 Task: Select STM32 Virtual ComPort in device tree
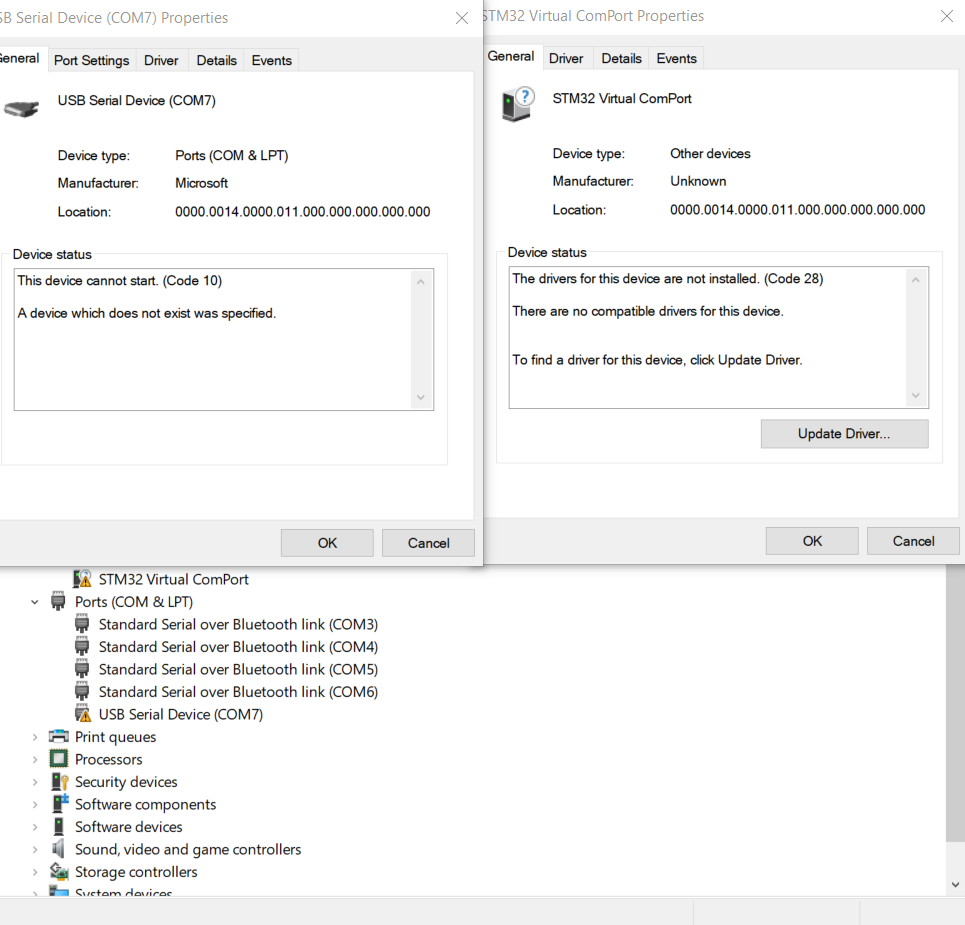[x=174, y=579]
